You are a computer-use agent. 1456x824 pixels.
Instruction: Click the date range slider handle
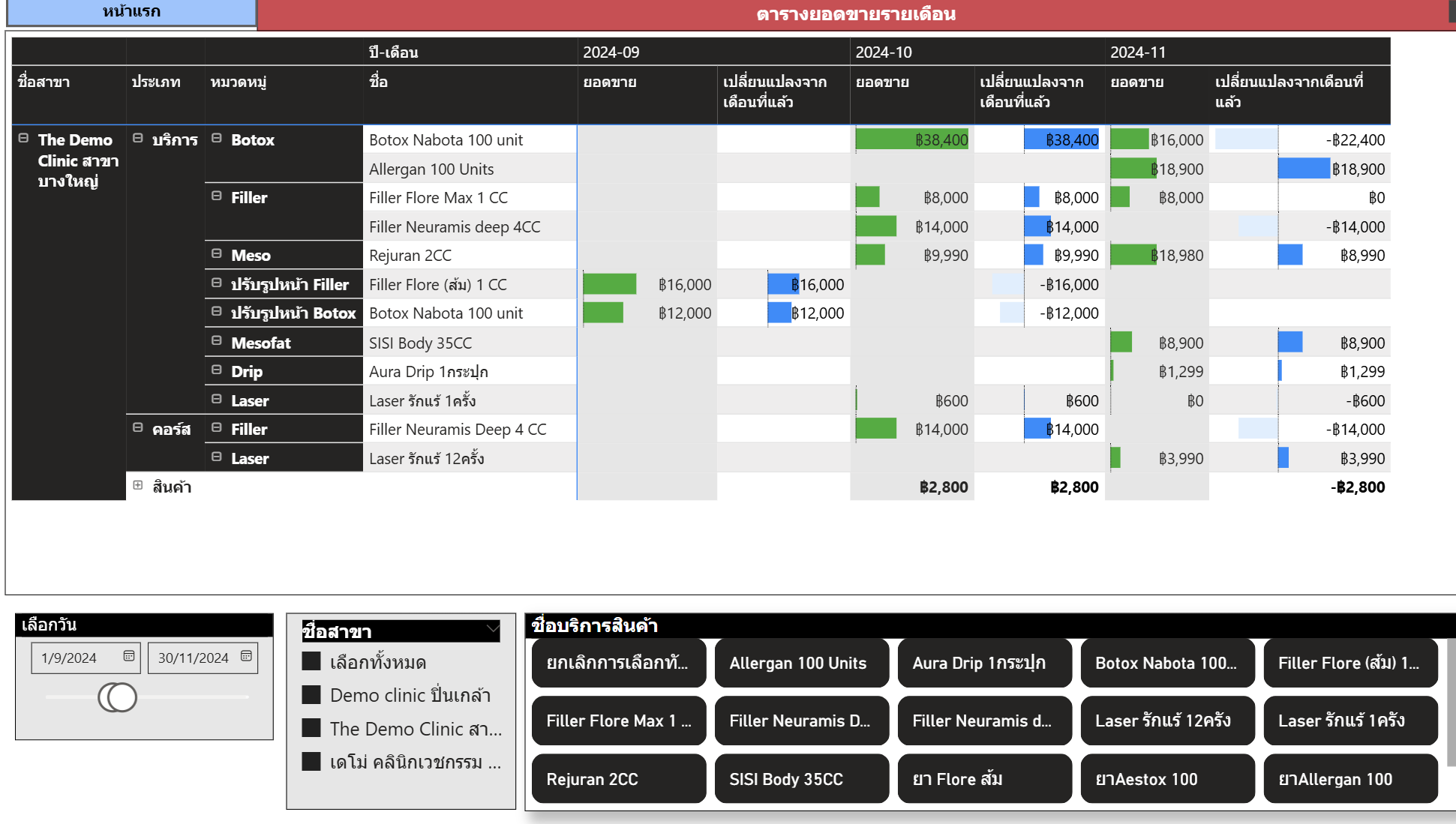(x=120, y=697)
